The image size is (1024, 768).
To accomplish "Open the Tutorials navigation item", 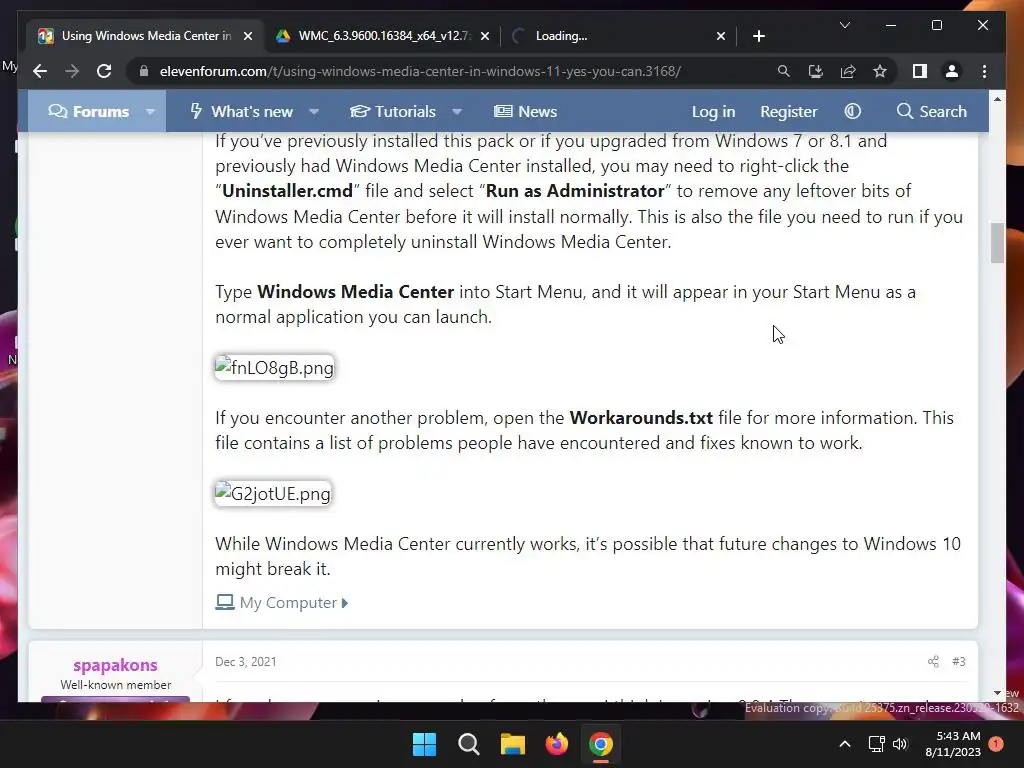I will [393, 112].
